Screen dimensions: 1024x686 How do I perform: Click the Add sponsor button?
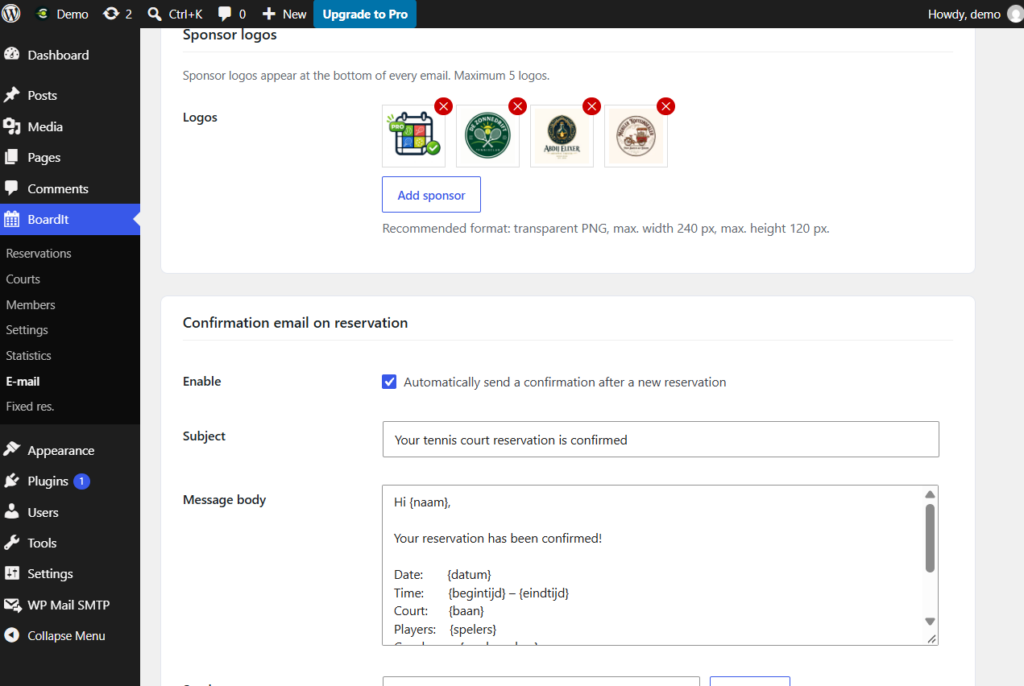click(x=431, y=195)
